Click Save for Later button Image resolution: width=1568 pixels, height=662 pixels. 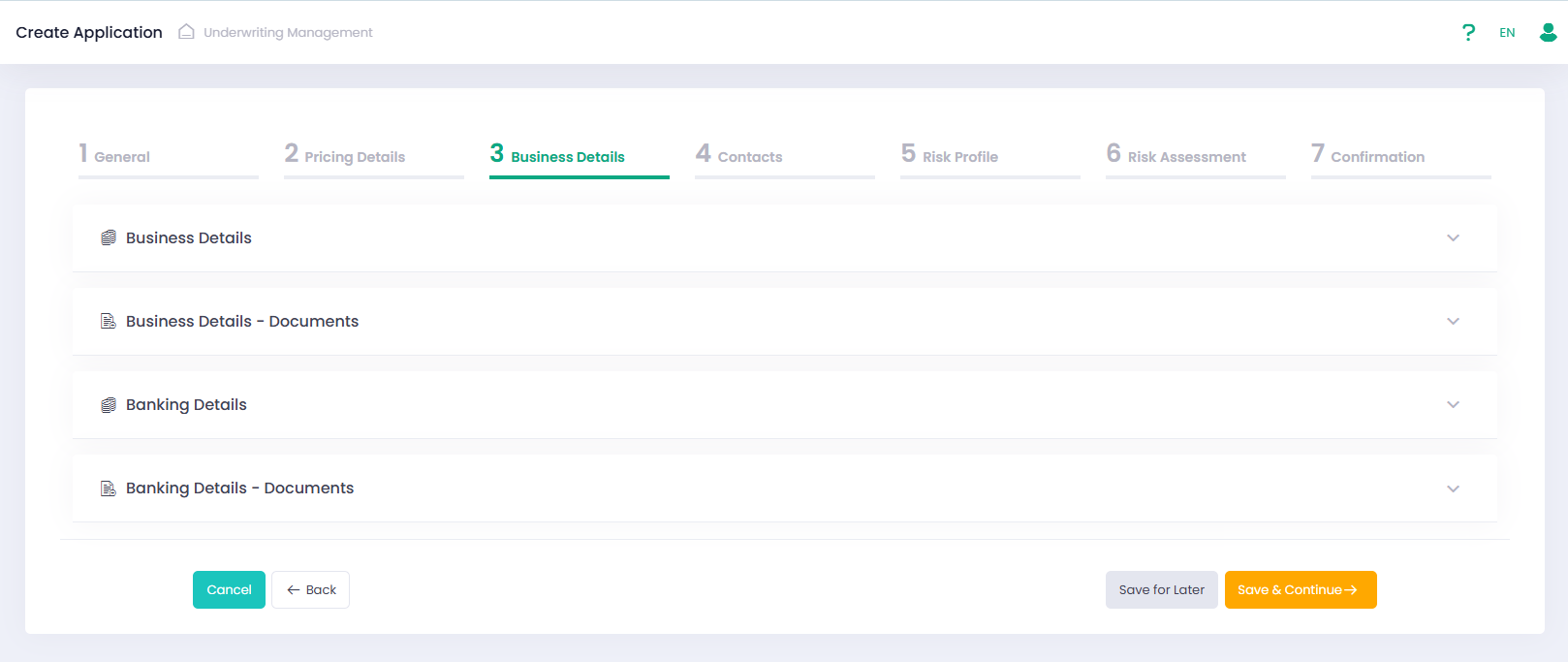click(x=1161, y=589)
